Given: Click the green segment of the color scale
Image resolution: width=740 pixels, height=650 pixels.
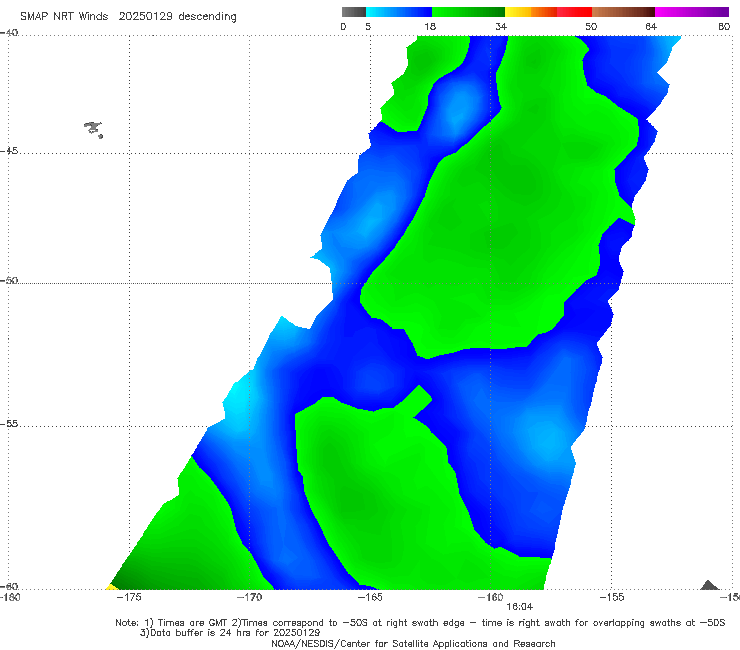Looking at the screenshot, I should click(x=468, y=12).
